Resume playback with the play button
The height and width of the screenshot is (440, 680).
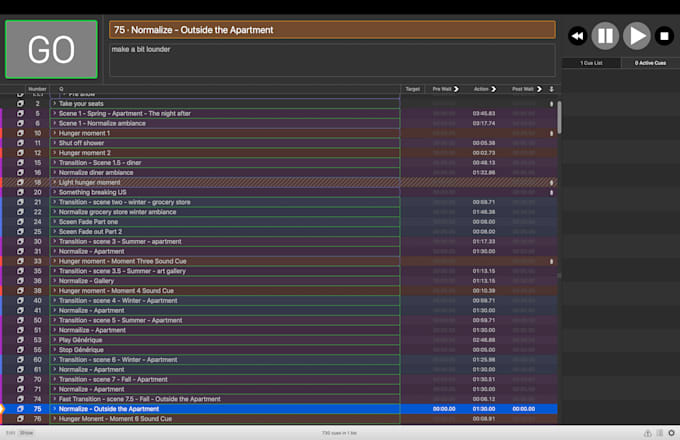tap(636, 36)
